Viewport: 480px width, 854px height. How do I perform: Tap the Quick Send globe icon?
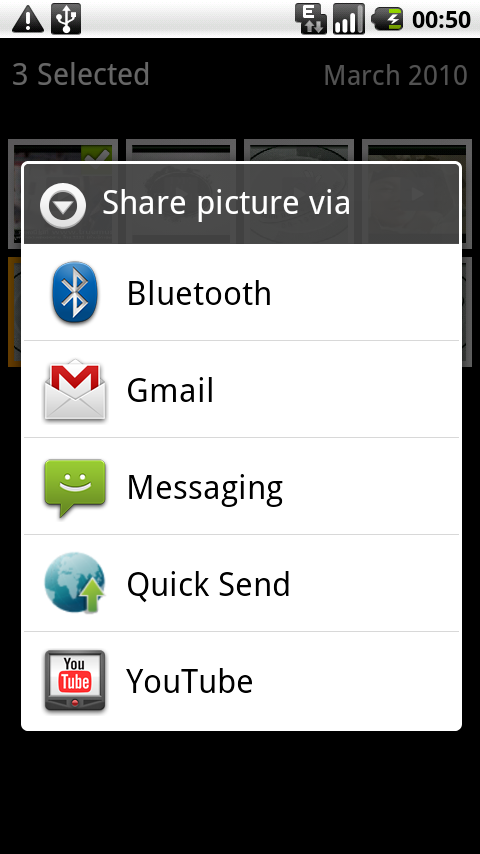(75, 583)
